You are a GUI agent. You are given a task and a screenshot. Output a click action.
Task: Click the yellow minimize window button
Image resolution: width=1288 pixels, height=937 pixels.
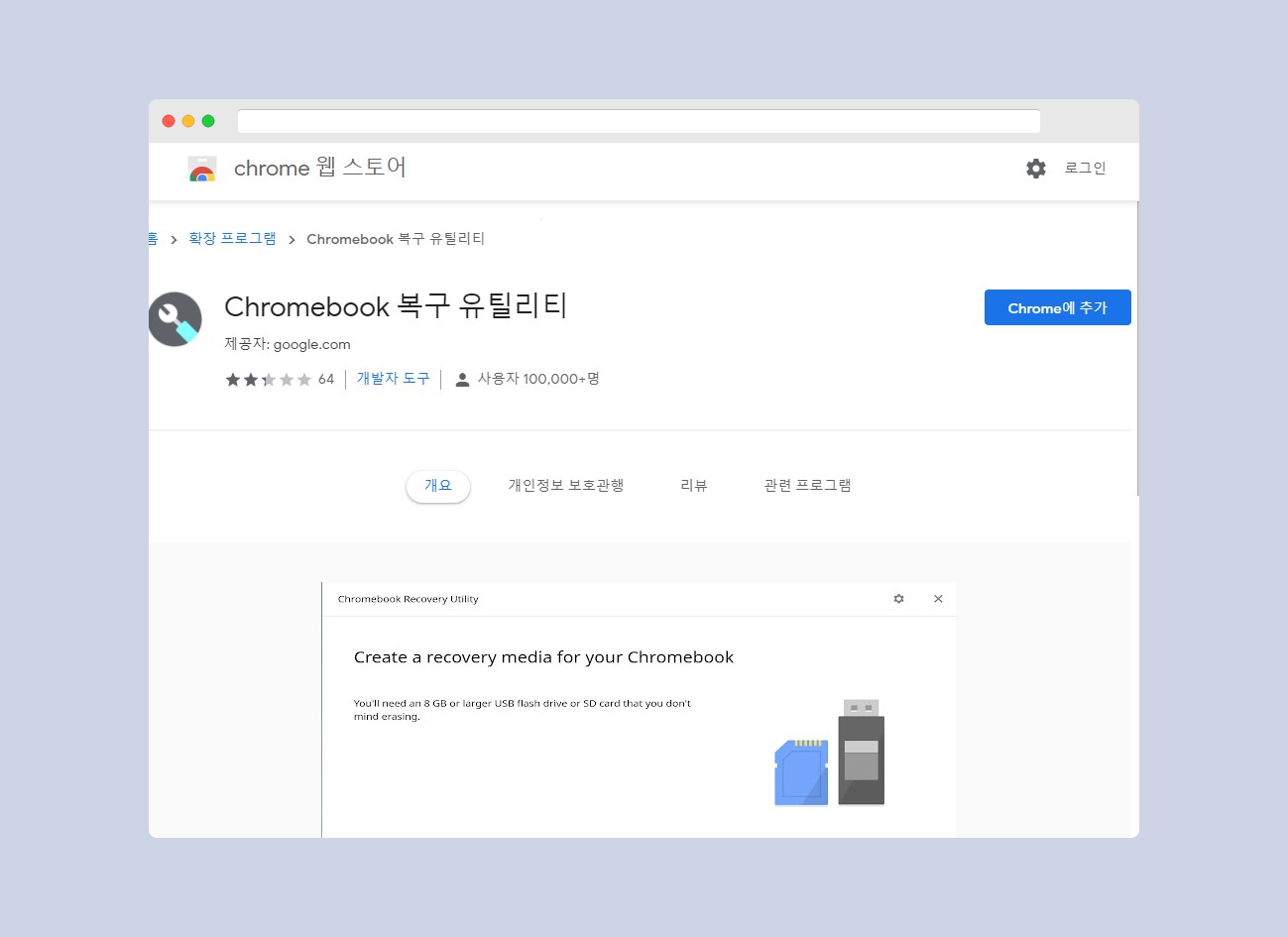point(188,121)
